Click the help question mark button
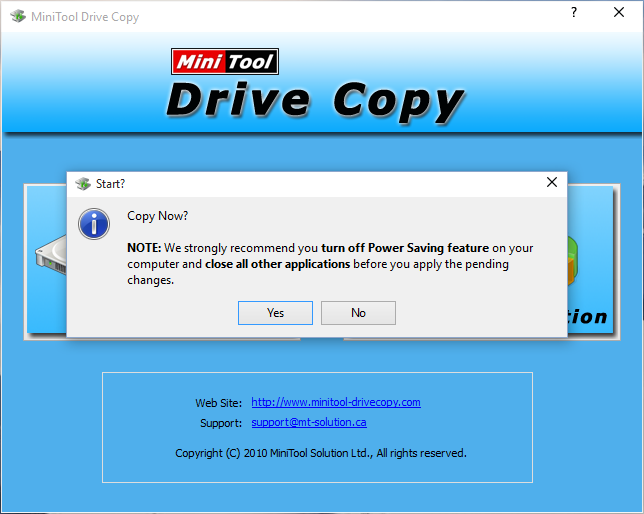This screenshot has width=644, height=514. pos(574,12)
